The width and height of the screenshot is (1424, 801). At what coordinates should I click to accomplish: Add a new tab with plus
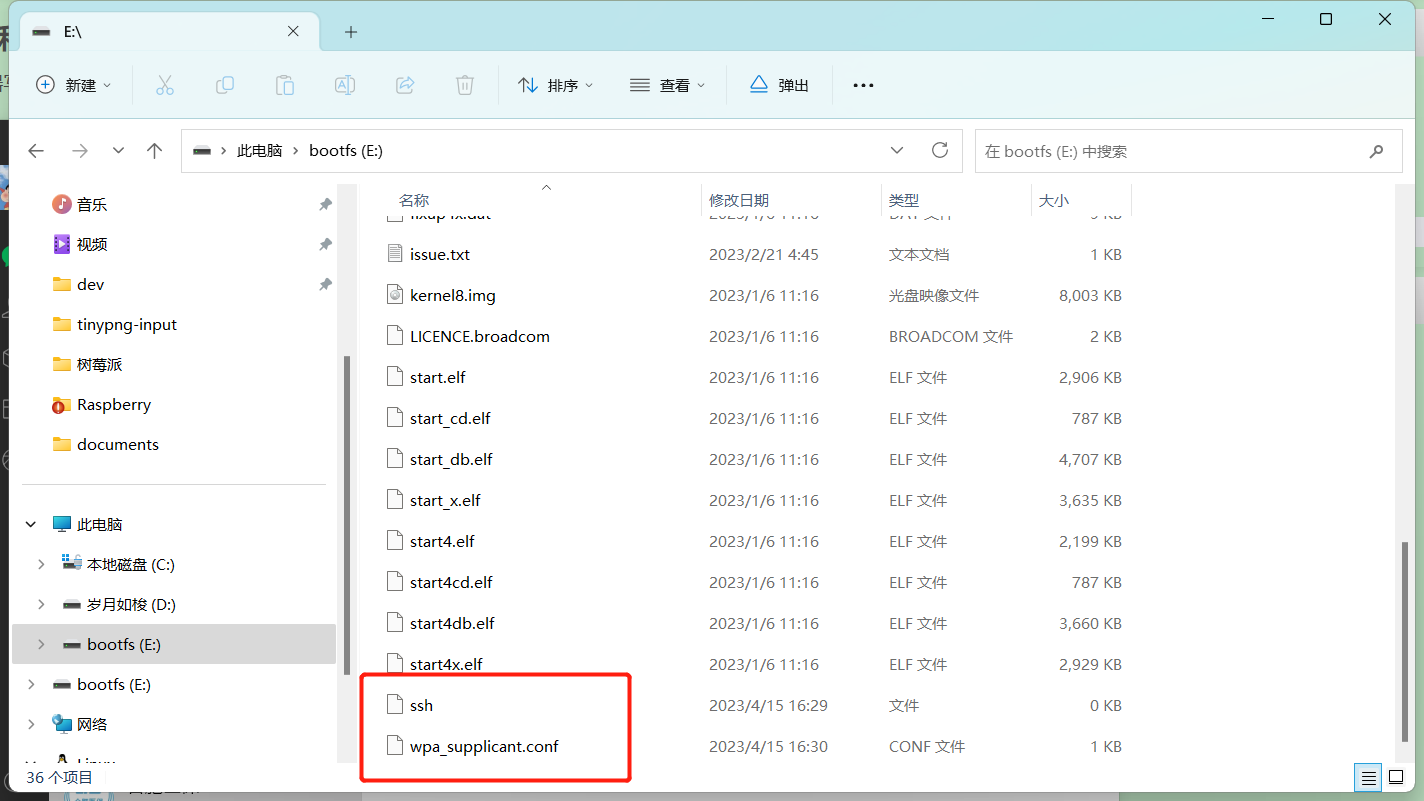(x=351, y=32)
